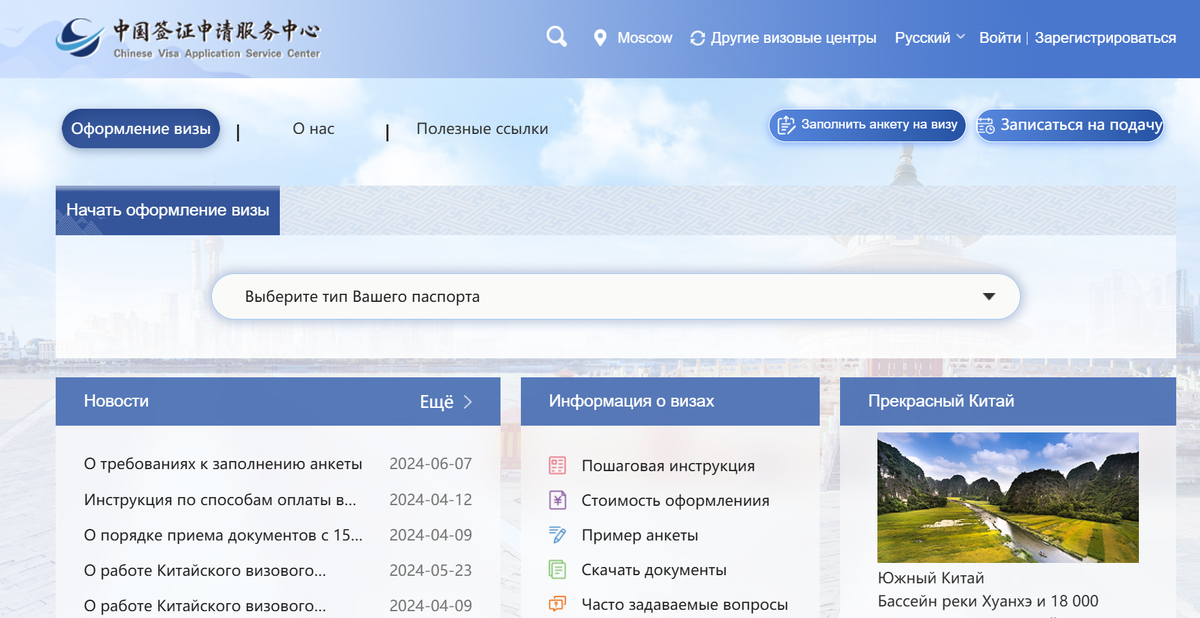Screen dimensions: 1200x618
Task: Click the Новости section header
Action: 116,401
